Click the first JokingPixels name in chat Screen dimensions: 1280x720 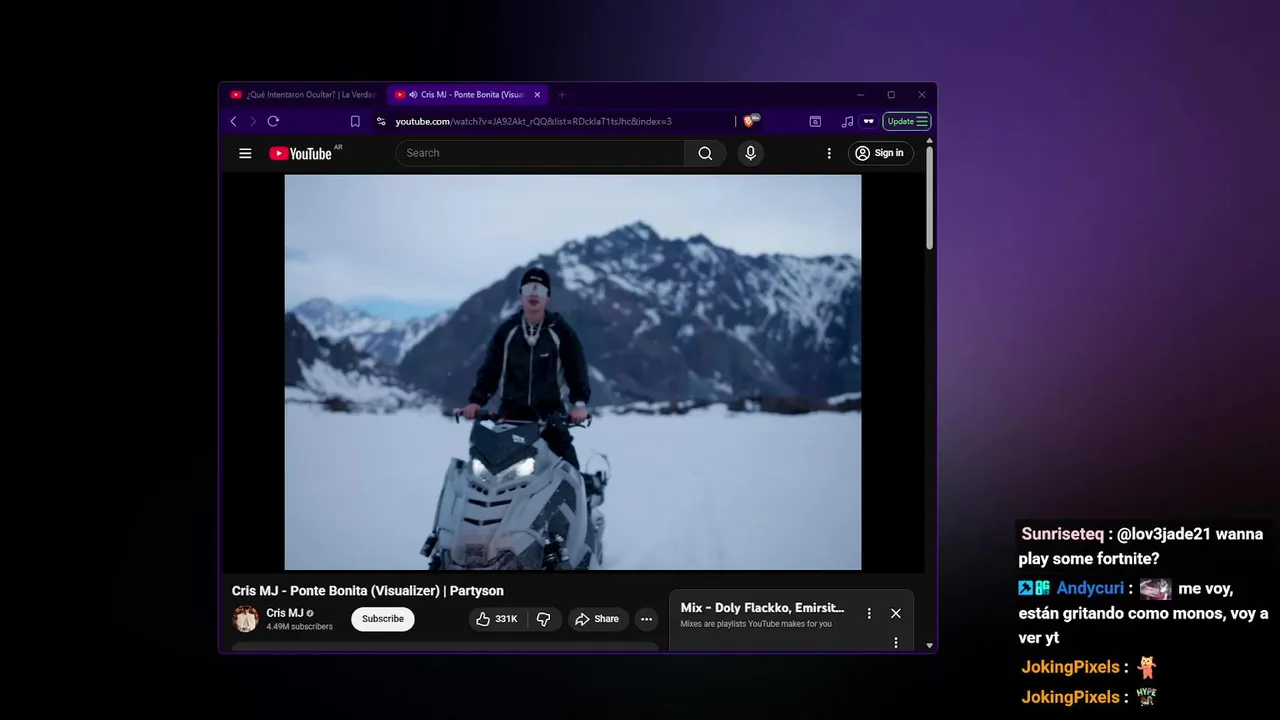(x=1070, y=667)
